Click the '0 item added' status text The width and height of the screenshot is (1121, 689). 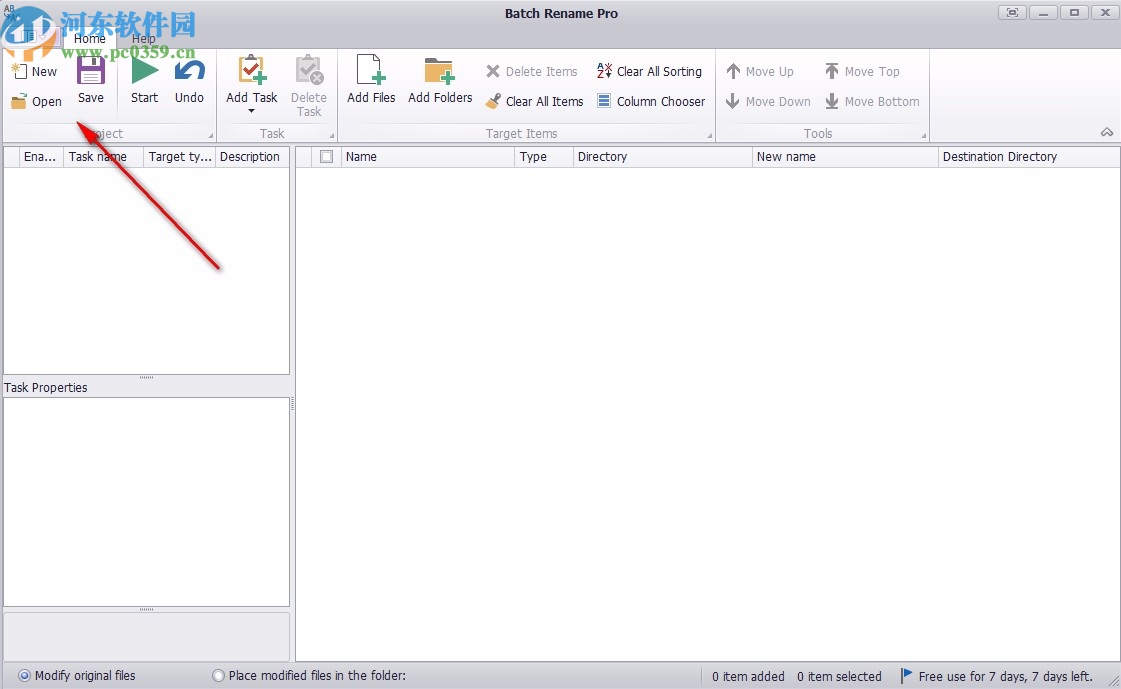(748, 676)
